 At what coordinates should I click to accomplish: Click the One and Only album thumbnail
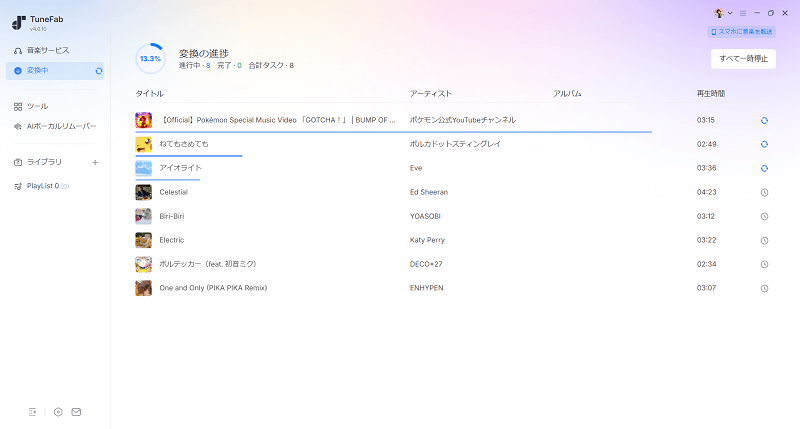143,288
